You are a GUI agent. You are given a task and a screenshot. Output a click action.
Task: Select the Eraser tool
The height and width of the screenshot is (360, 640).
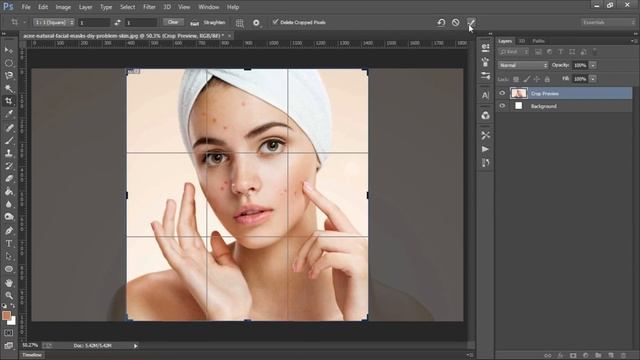pyautogui.click(x=9, y=178)
